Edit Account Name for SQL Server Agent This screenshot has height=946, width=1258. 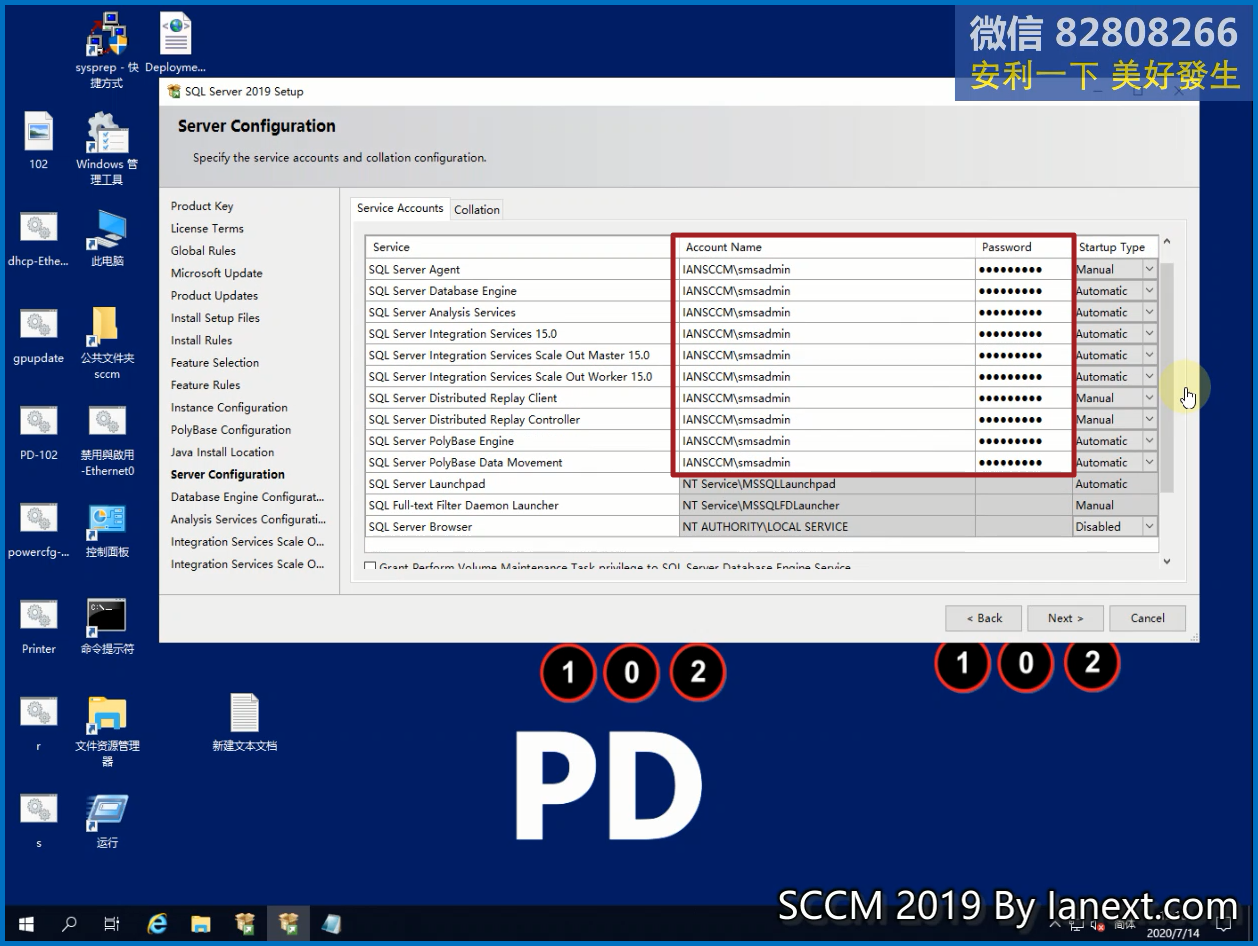(x=826, y=269)
